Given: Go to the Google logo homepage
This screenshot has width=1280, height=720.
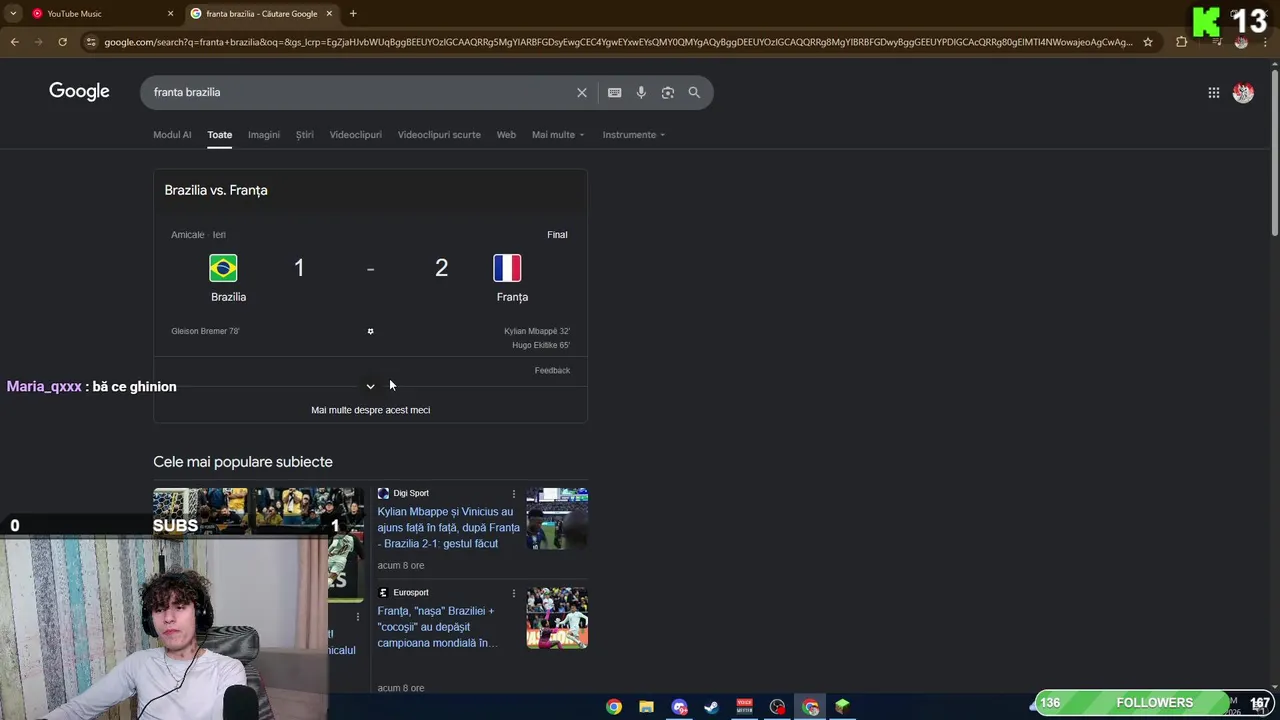Looking at the screenshot, I should point(79,92).
